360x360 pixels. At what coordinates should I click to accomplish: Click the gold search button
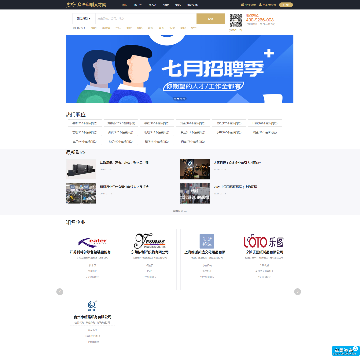[x=211, y=19]
